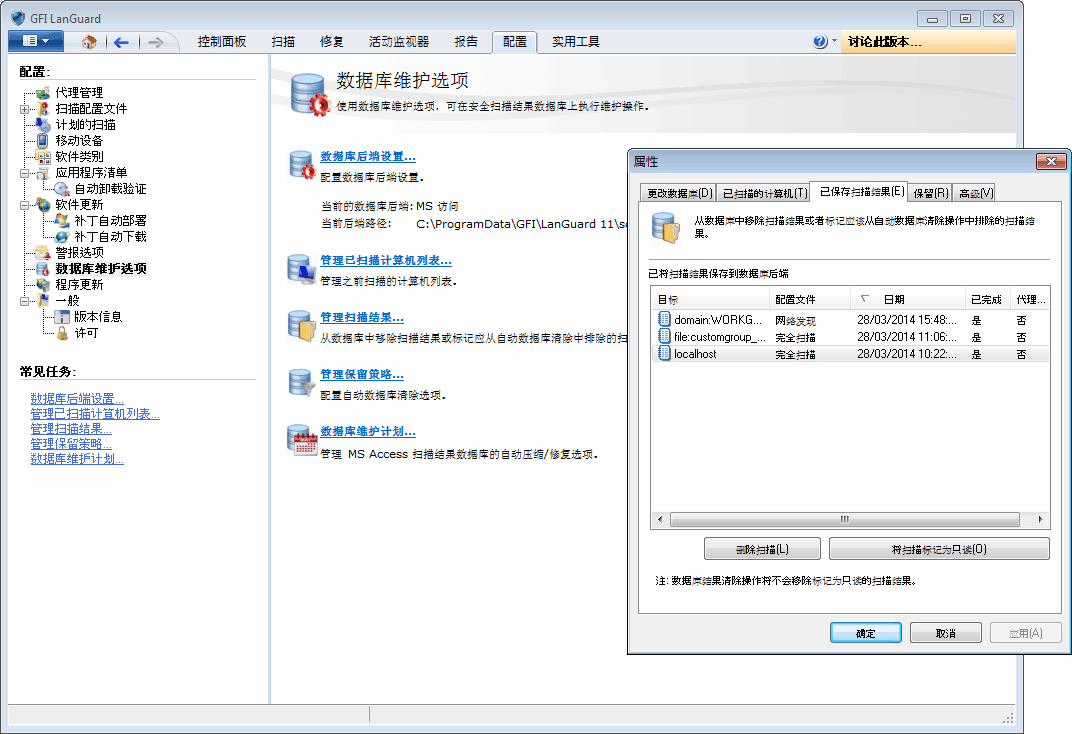1072x734 pixels.
Task: Confirm the dialog with 确定
Action: coord(866,634)
